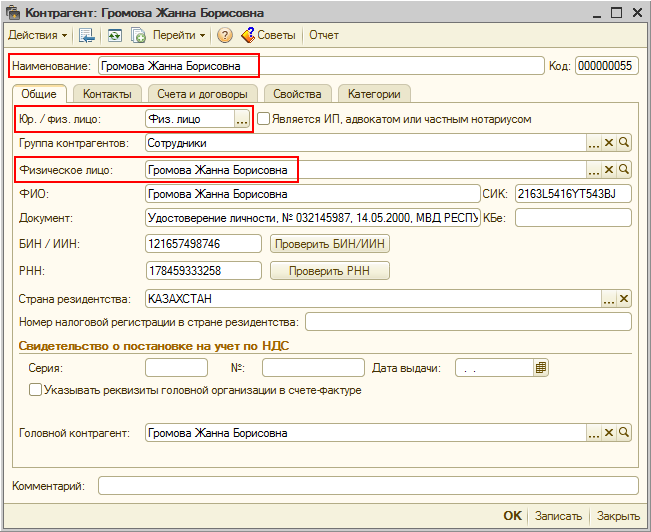Switch to the Контакты tab
The width and height of the screenshot is (651, 532).
[x=107, y=94]
